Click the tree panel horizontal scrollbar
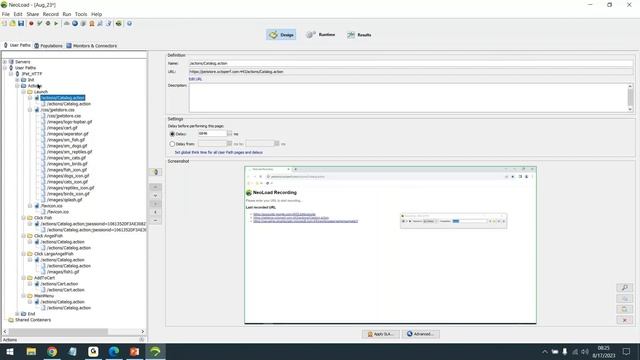640x360 pixels. click(57, 331)
